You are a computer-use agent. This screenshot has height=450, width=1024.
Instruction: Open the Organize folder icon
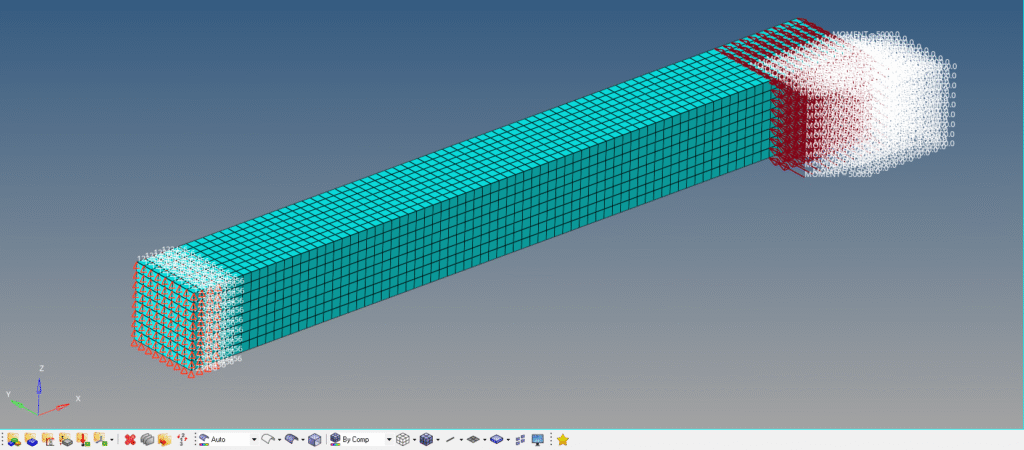(165, 440)
